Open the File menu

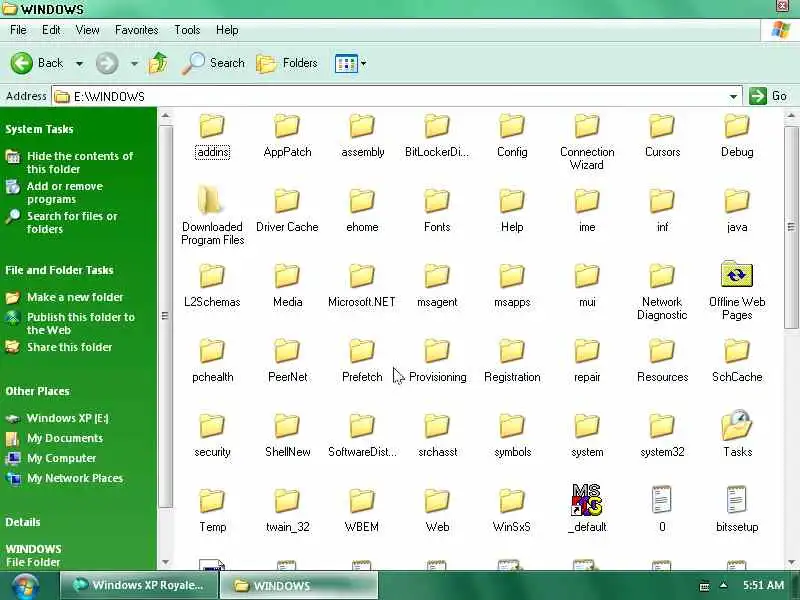click(18, 30)
